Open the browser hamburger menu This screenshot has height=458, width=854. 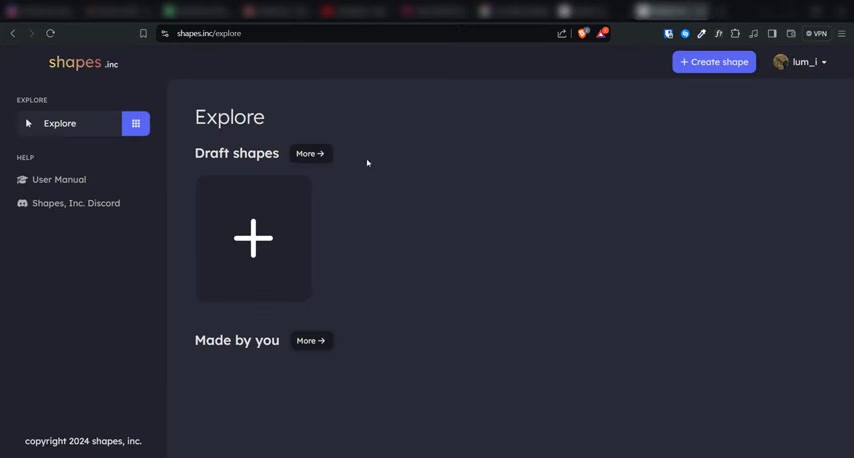coord(841,34)
